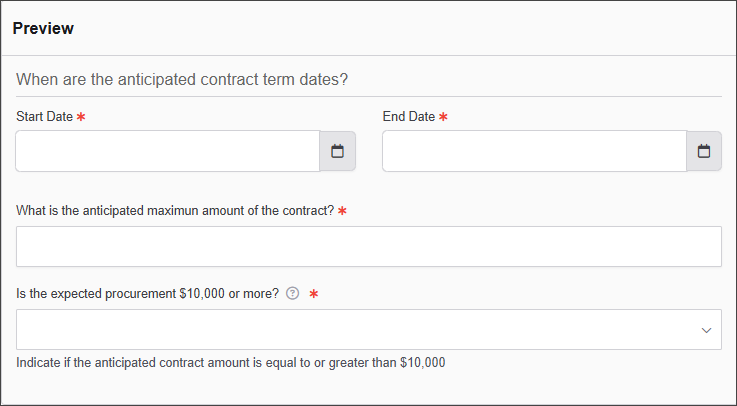This screenshot has width=737, height=406.
Task: Click the Preview panel heading
Action: [x=43, y=28]
